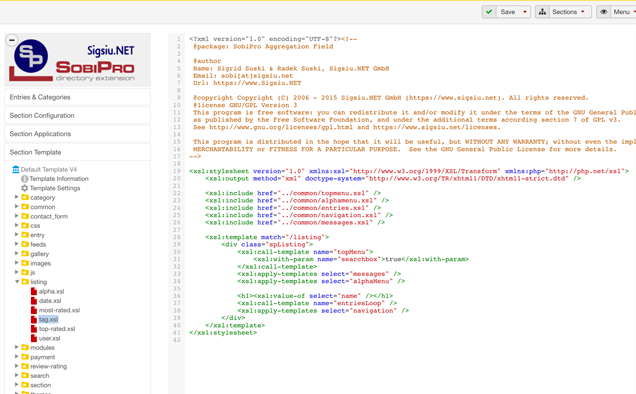Collapse the listing folder
Image resolution: width=636 pixels, height=394 pixels.
(x=17, y=282)
